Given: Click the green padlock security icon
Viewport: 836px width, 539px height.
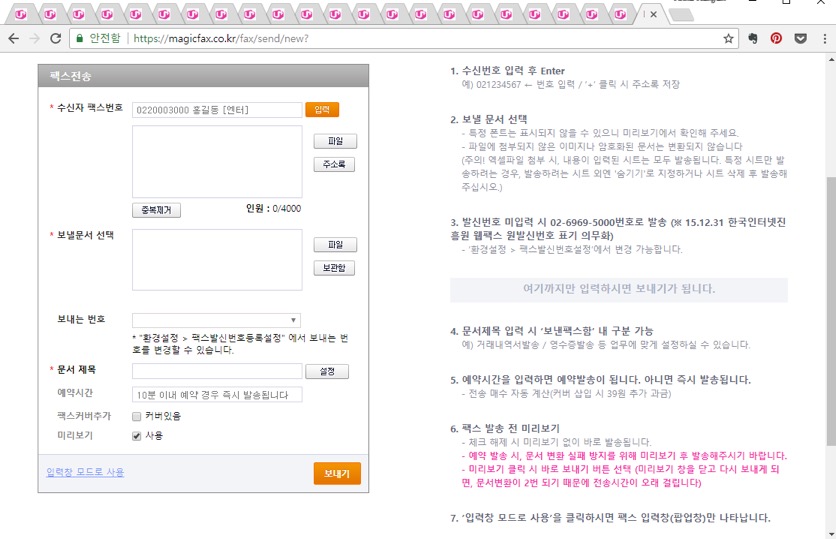Looking at the screenshot, I should (x=79, y=38).
